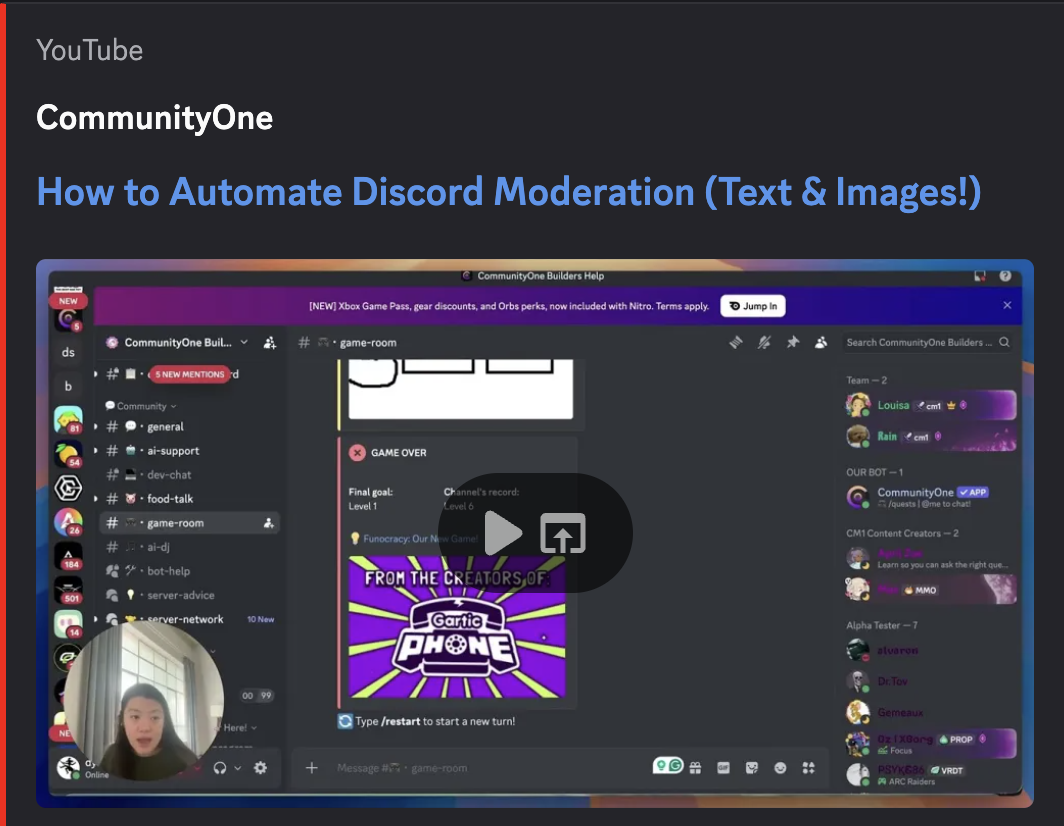The height and width of the screenshot is (826, 1064).
Task: Toggle the muted notification bell in header
Action: [x=764, y=342]
